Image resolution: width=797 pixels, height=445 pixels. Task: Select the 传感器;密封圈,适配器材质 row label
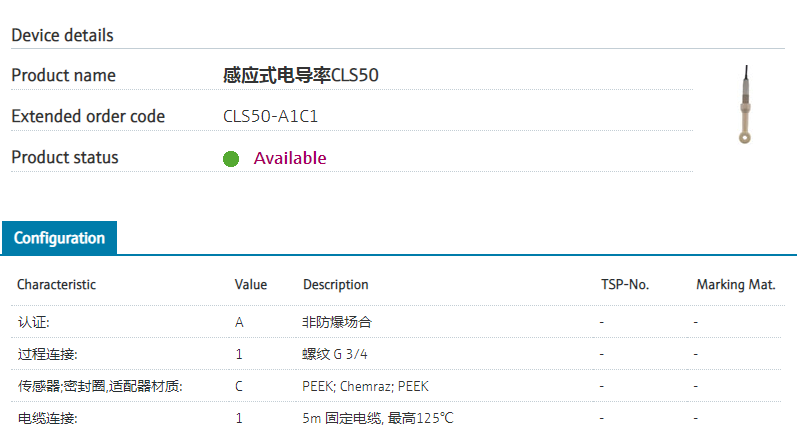100,386
